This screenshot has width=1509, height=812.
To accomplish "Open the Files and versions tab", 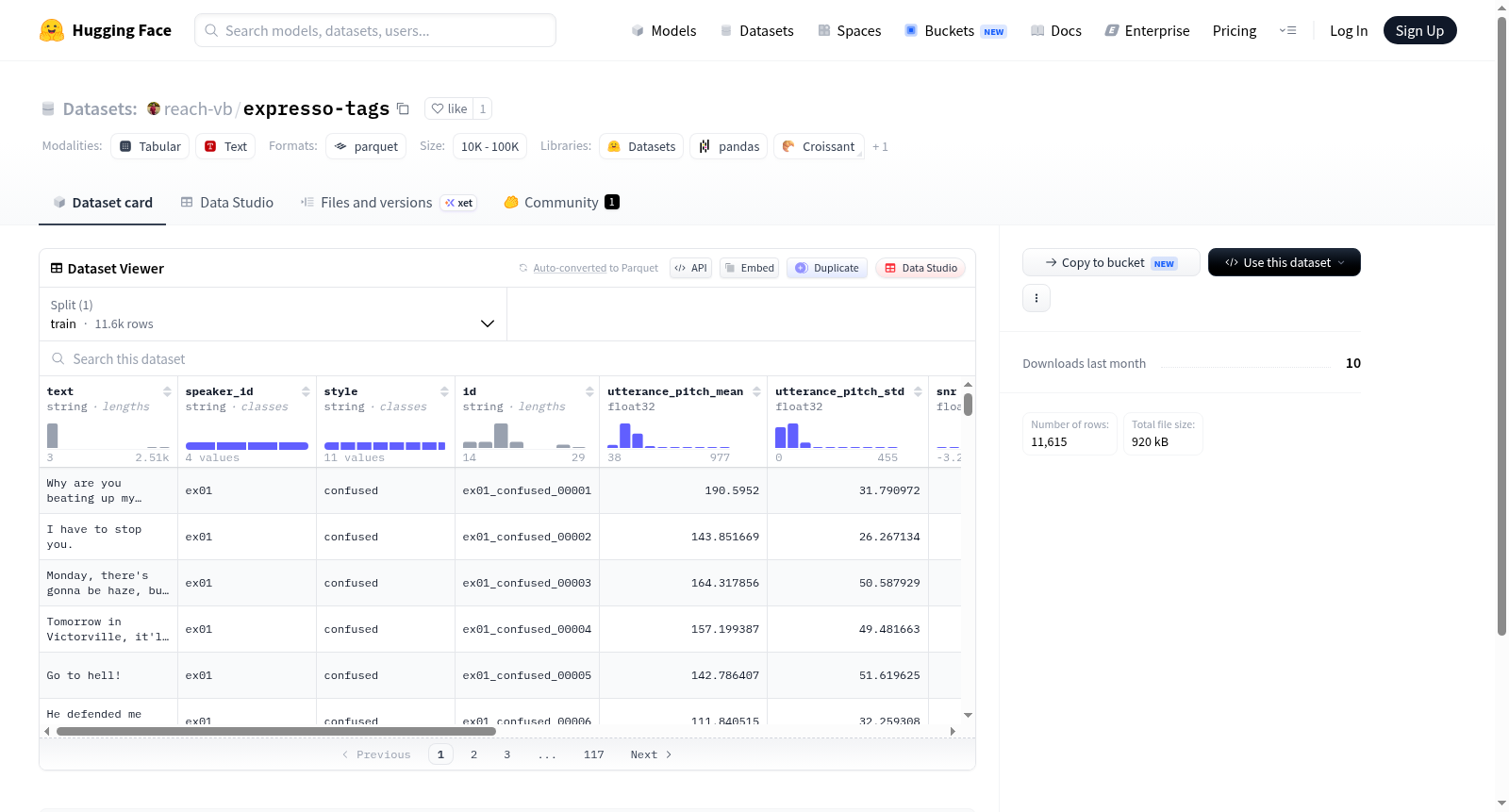I will tap(388, 202).
